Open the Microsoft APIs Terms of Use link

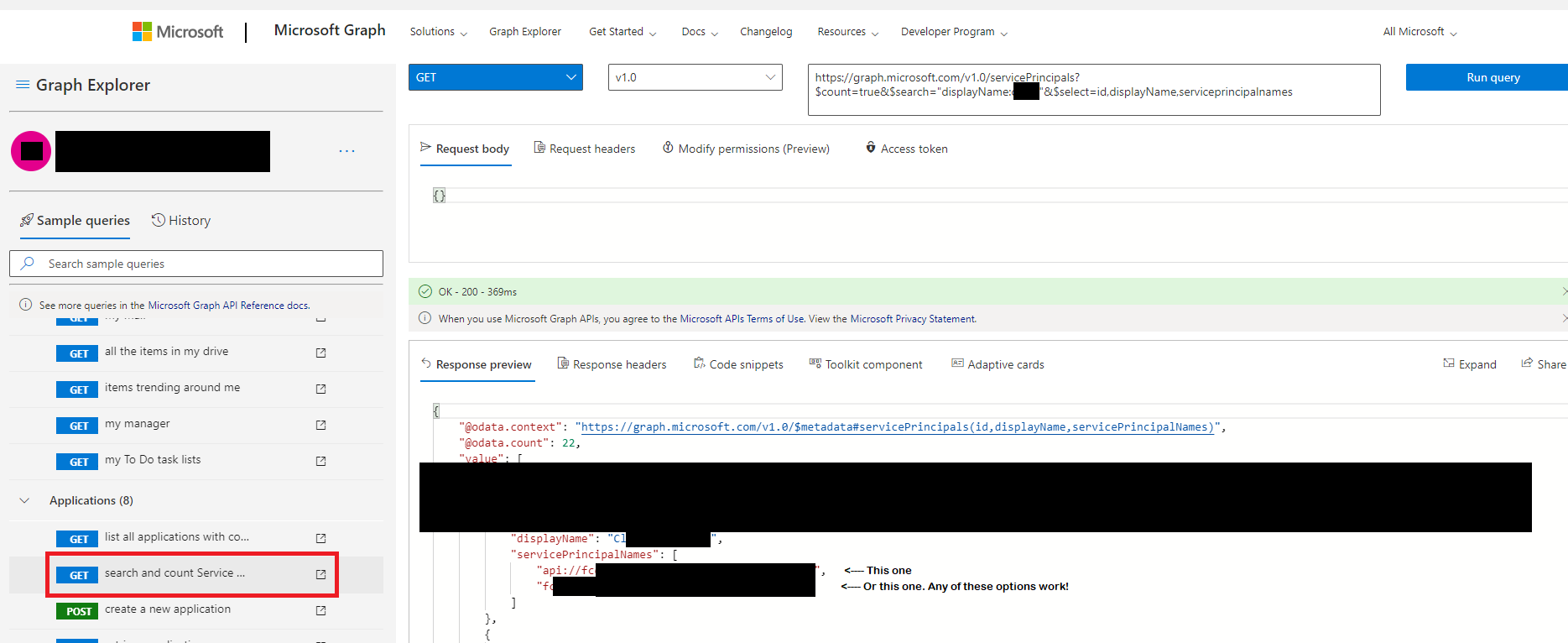coord(742,319)
